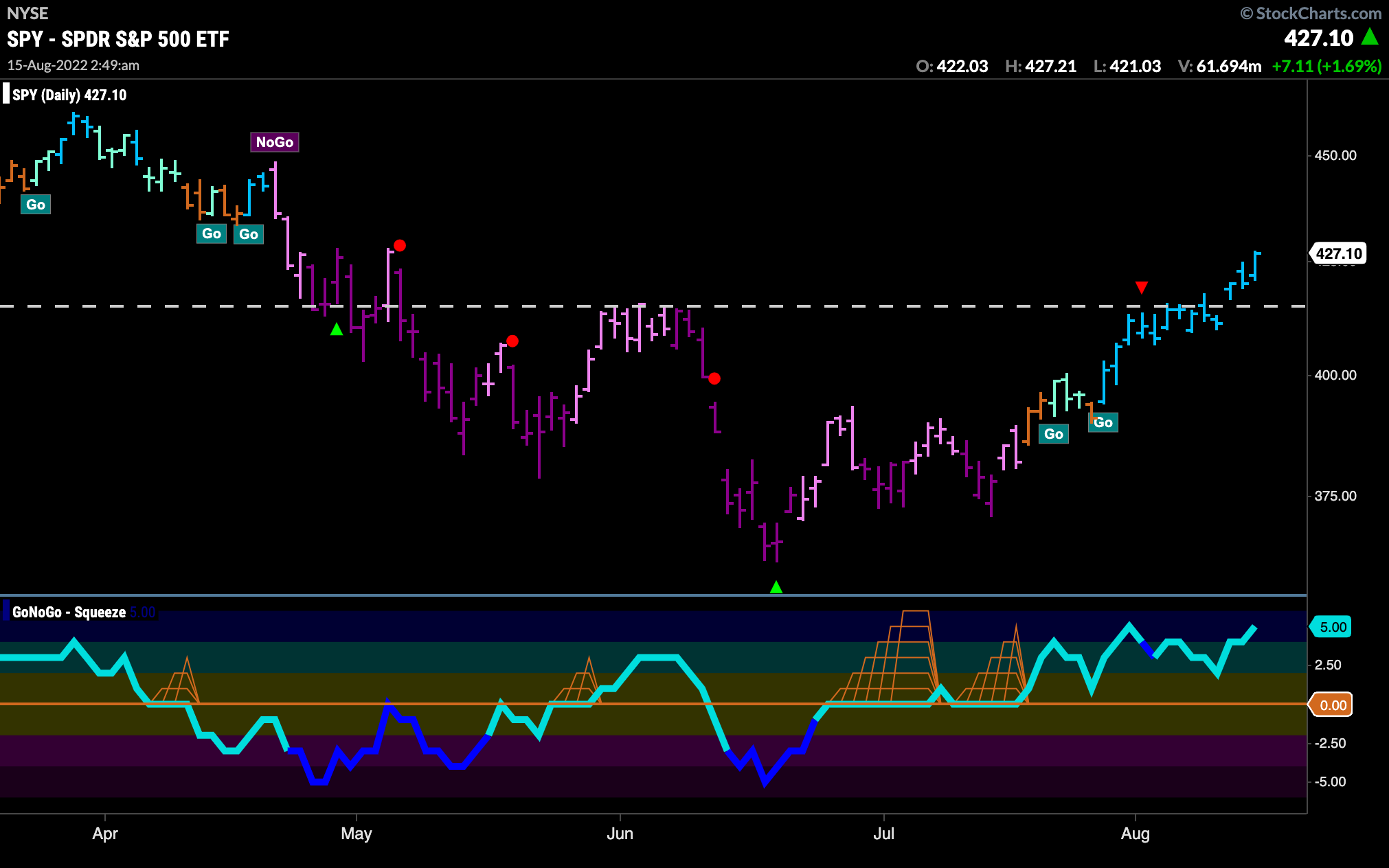Click the purple NoGo signal label
The width and height of the screenshot is (1389, 868).
click(275, 142)
